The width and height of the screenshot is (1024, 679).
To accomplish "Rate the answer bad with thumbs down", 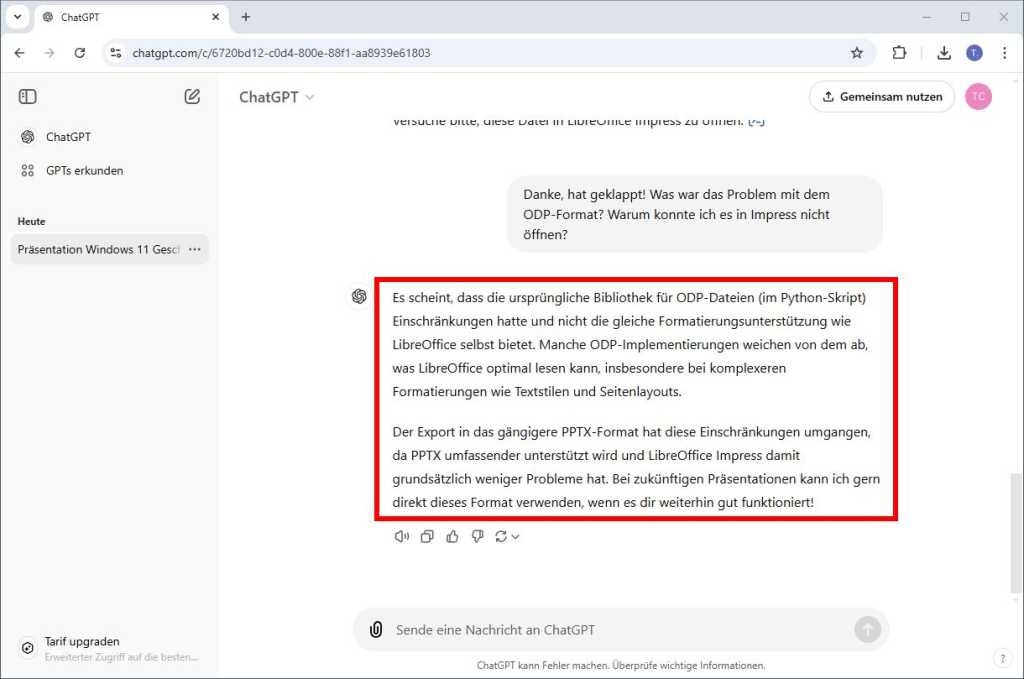I will pyautogui.click(x=477, y=536).
